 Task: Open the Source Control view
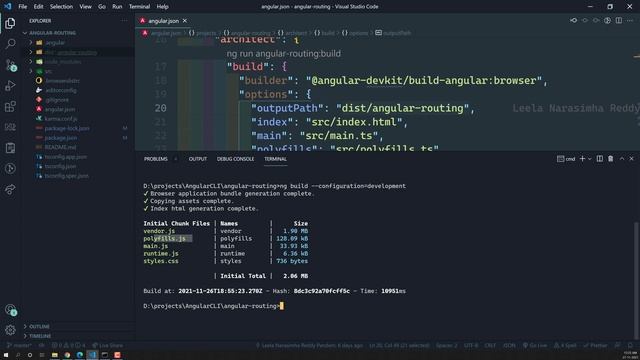pyautogui.click(x=10, y=64)
